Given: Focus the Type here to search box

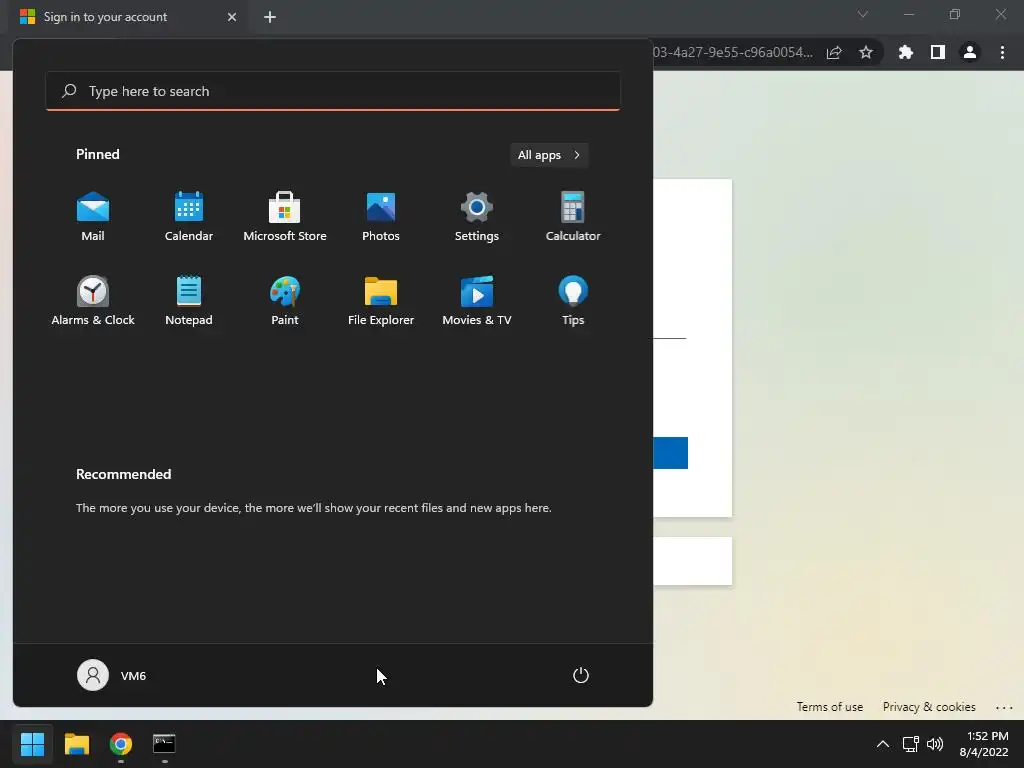Looking at the screenshot, I should (x=333, y=91).
